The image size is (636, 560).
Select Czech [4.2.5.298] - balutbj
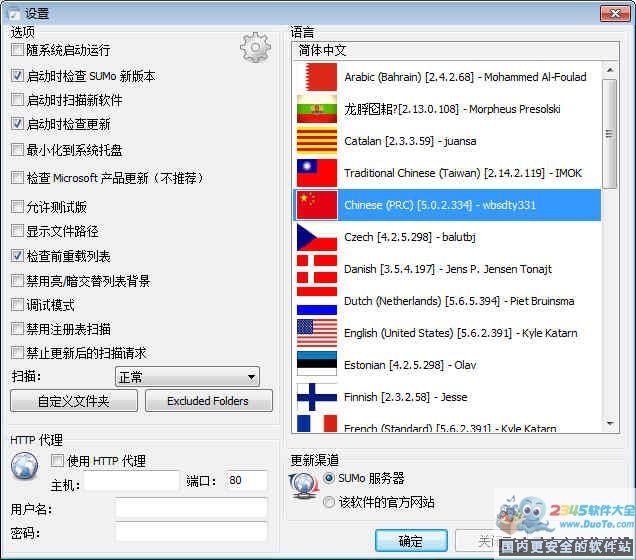tap(447, 237)
